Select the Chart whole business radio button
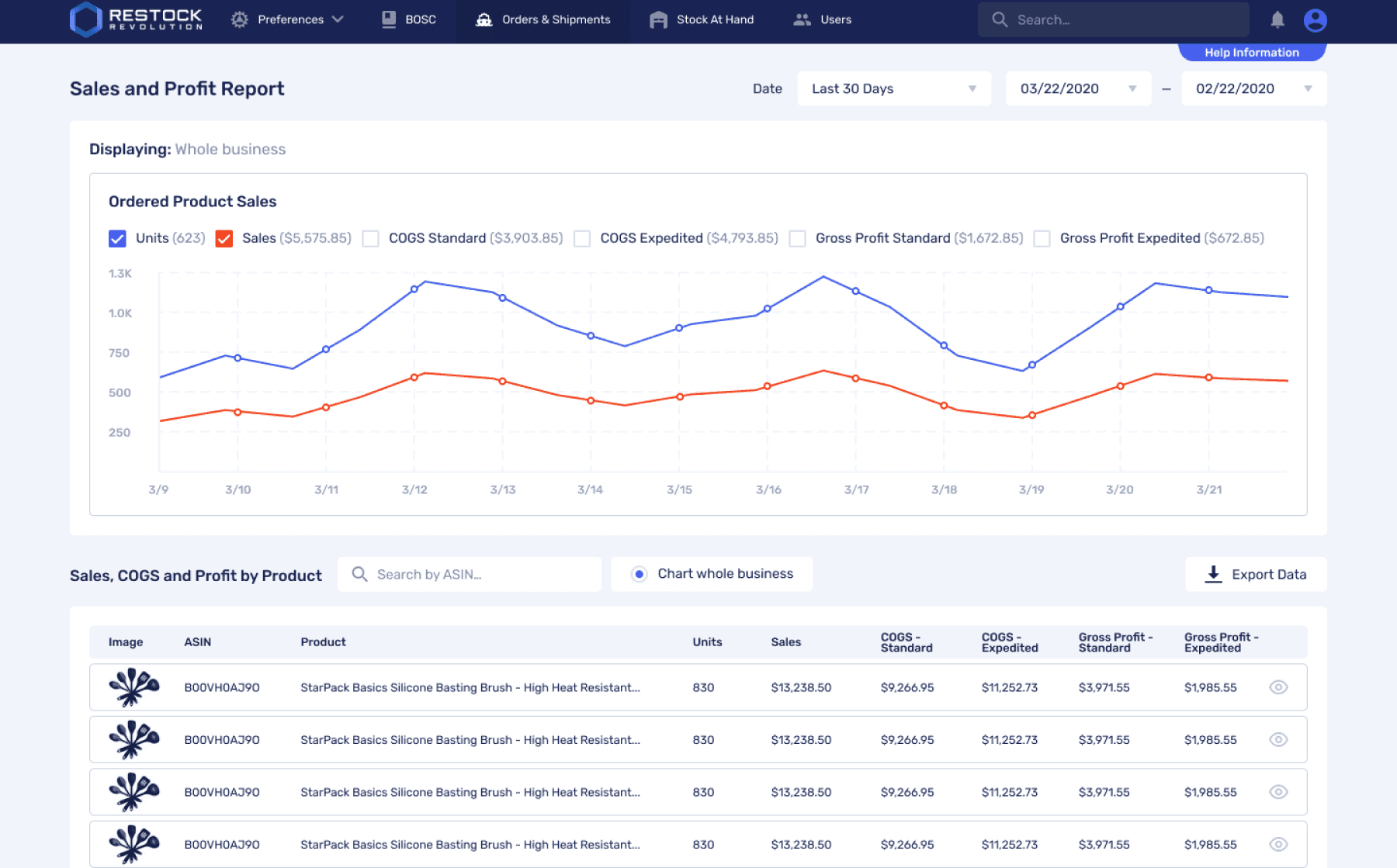This screenshot has width=1397, height=868. click(639, 574)
